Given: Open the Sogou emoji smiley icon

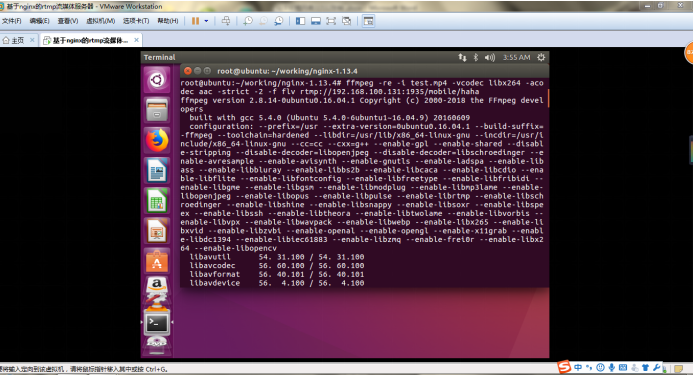Looking at the screenshot, I should point(600,367).
